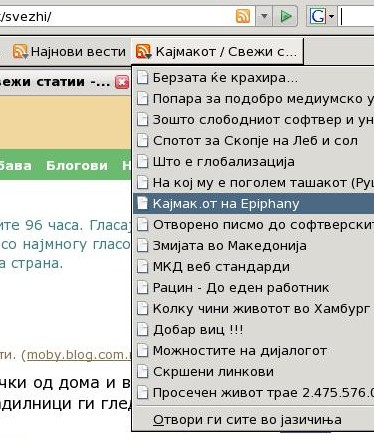Viewport: 374px width, 441px height.
Task: Click page icon beside Колку чини животот
Action: 142,309
